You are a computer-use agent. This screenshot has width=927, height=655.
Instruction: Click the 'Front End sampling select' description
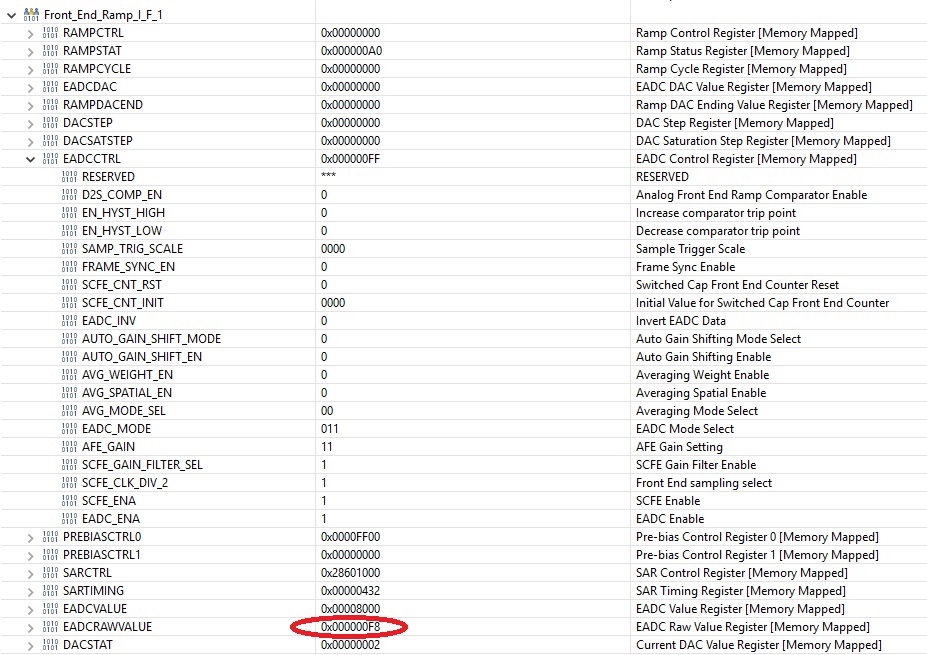click(x=704, y=483)
